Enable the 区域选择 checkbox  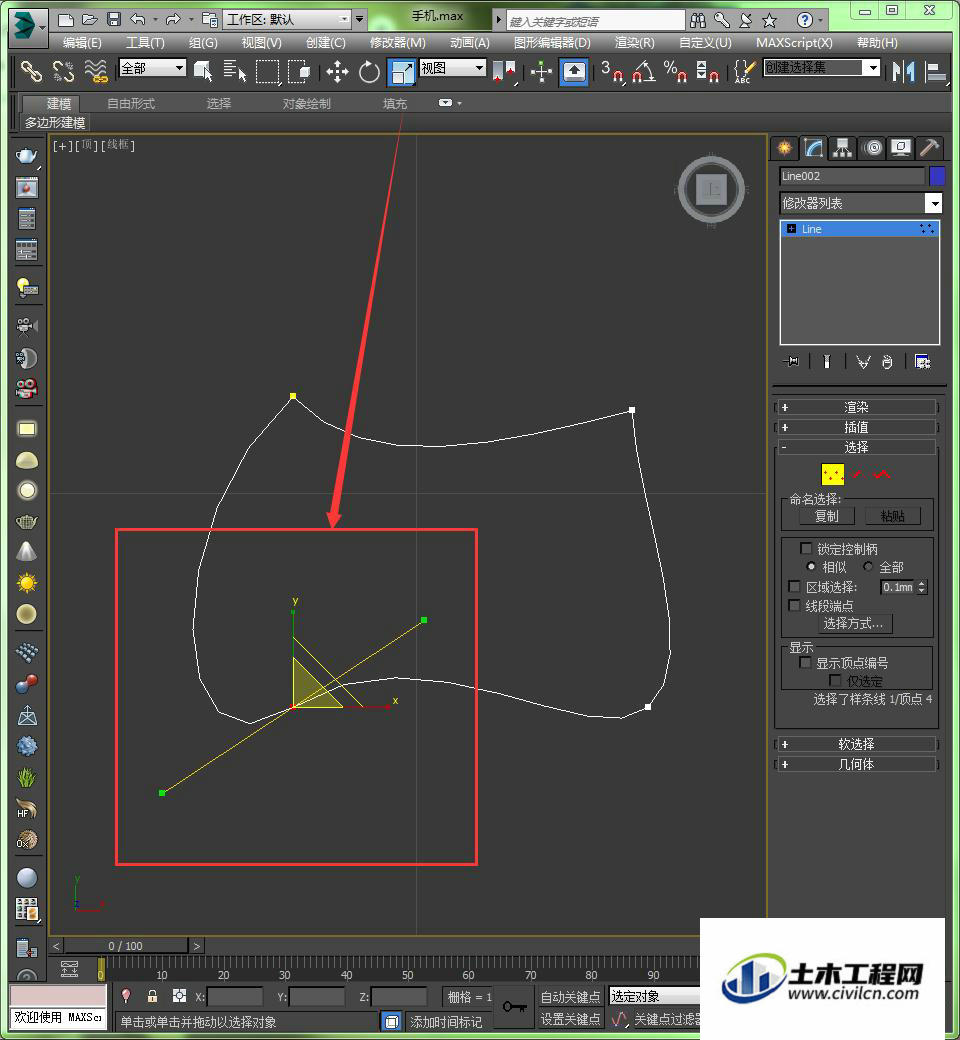pyautogui.click(x=794, y=586)
